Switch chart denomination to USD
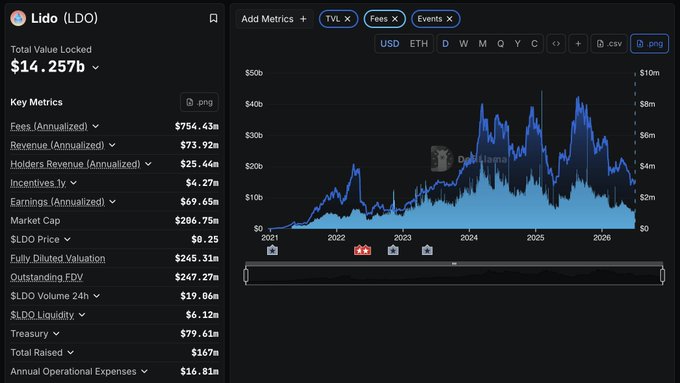This screenshot has height=383, width=680. tap(389, 44)
